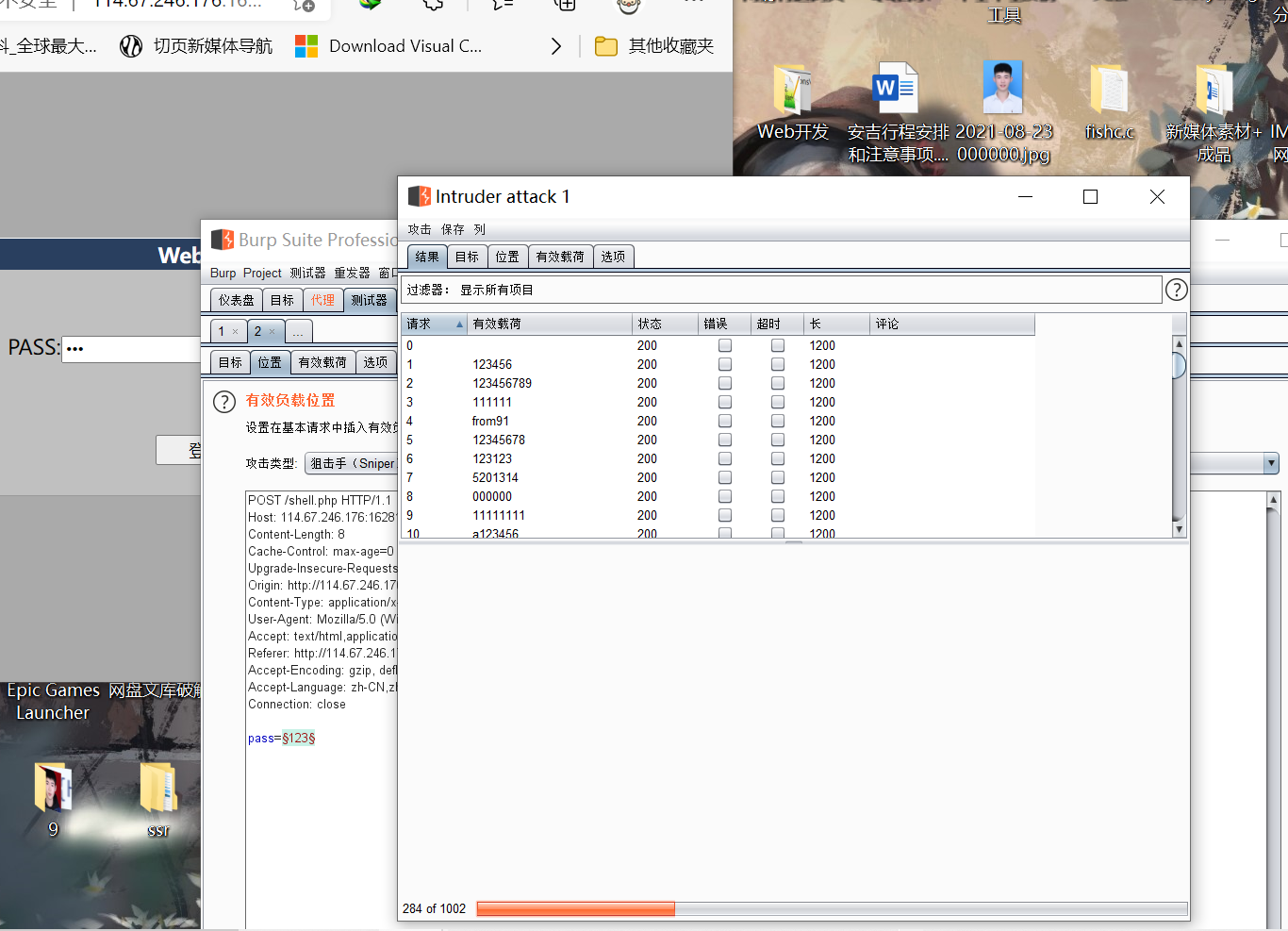The height and width of the screenshot is (931, 1288).
Task: Expand the bookmarks bar overflow chevron
Action: [556, 46]
